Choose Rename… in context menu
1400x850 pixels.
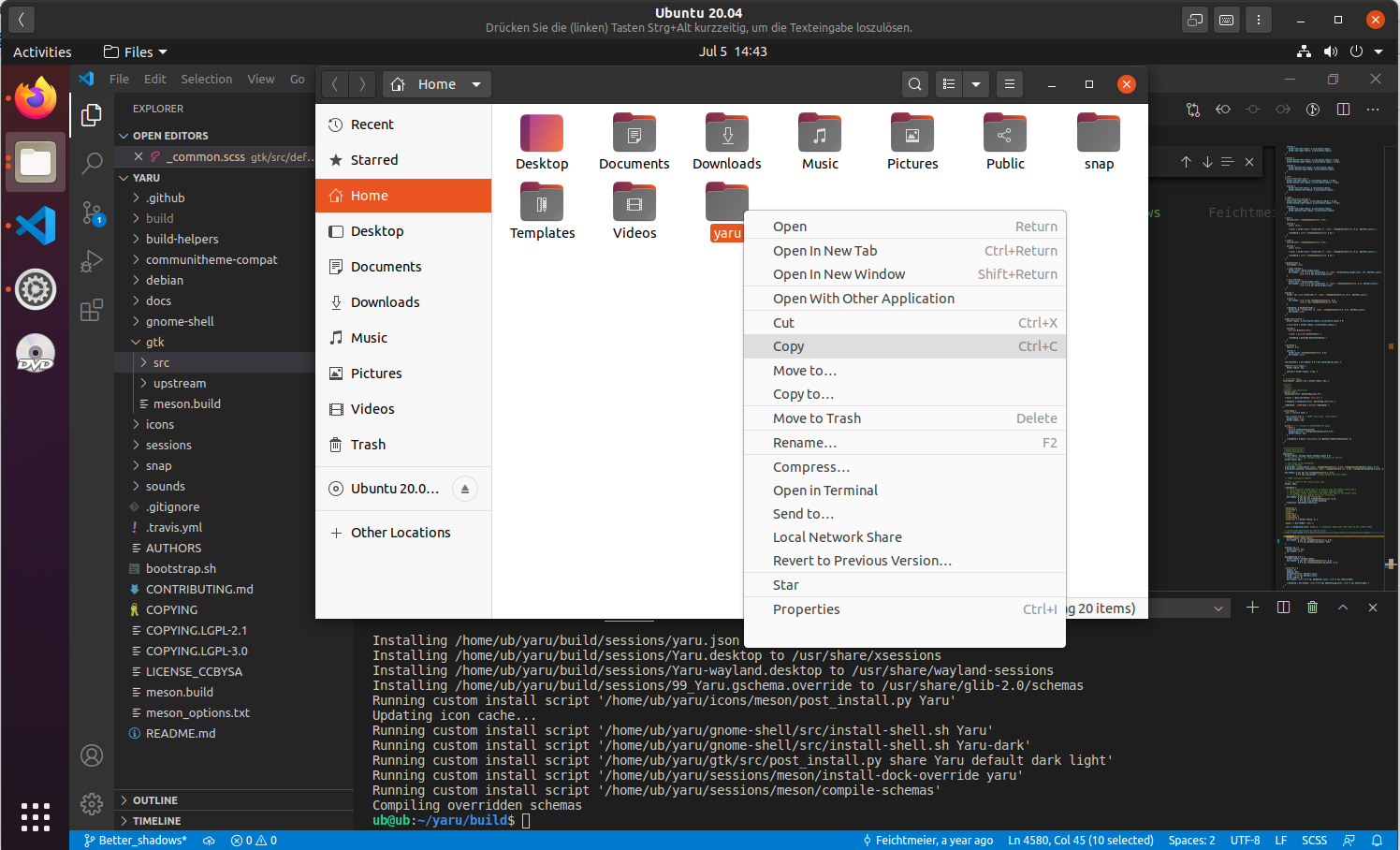click(x=905, y=443)
